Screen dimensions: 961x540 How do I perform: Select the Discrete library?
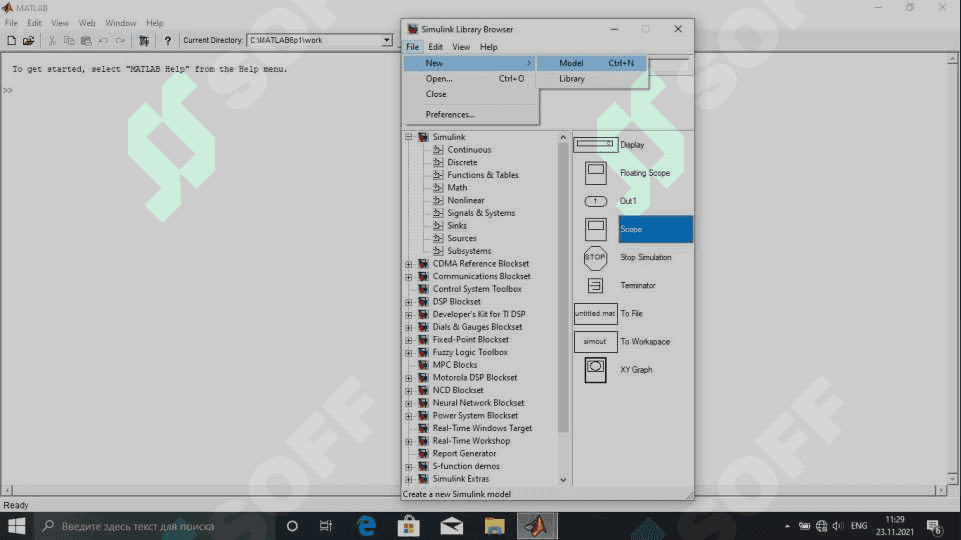pos(462,162)
